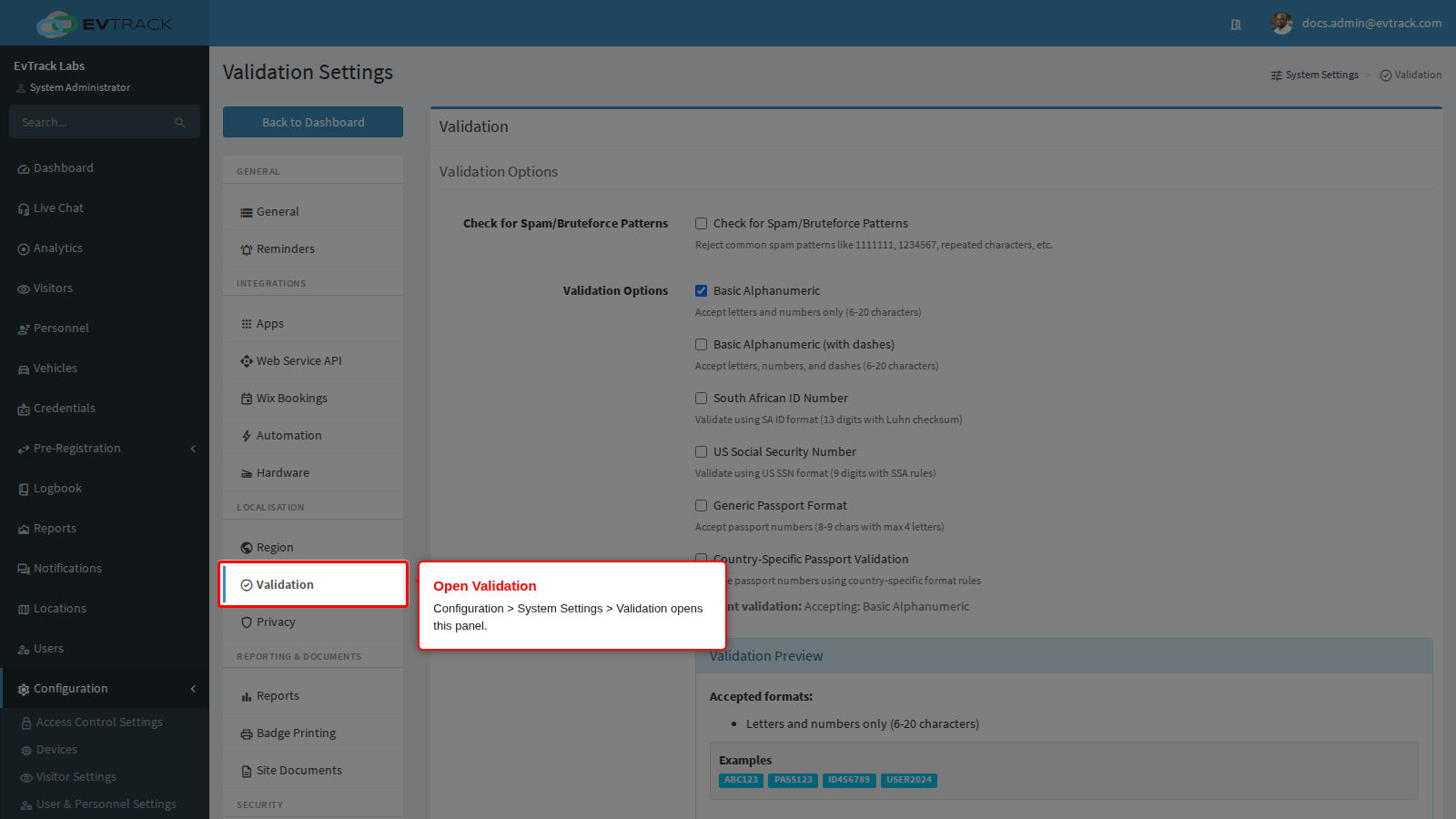Follow the System Settings breadcrumb link
The width and height of the screenshot is (1456, 819).
[x=1315, y=76]
